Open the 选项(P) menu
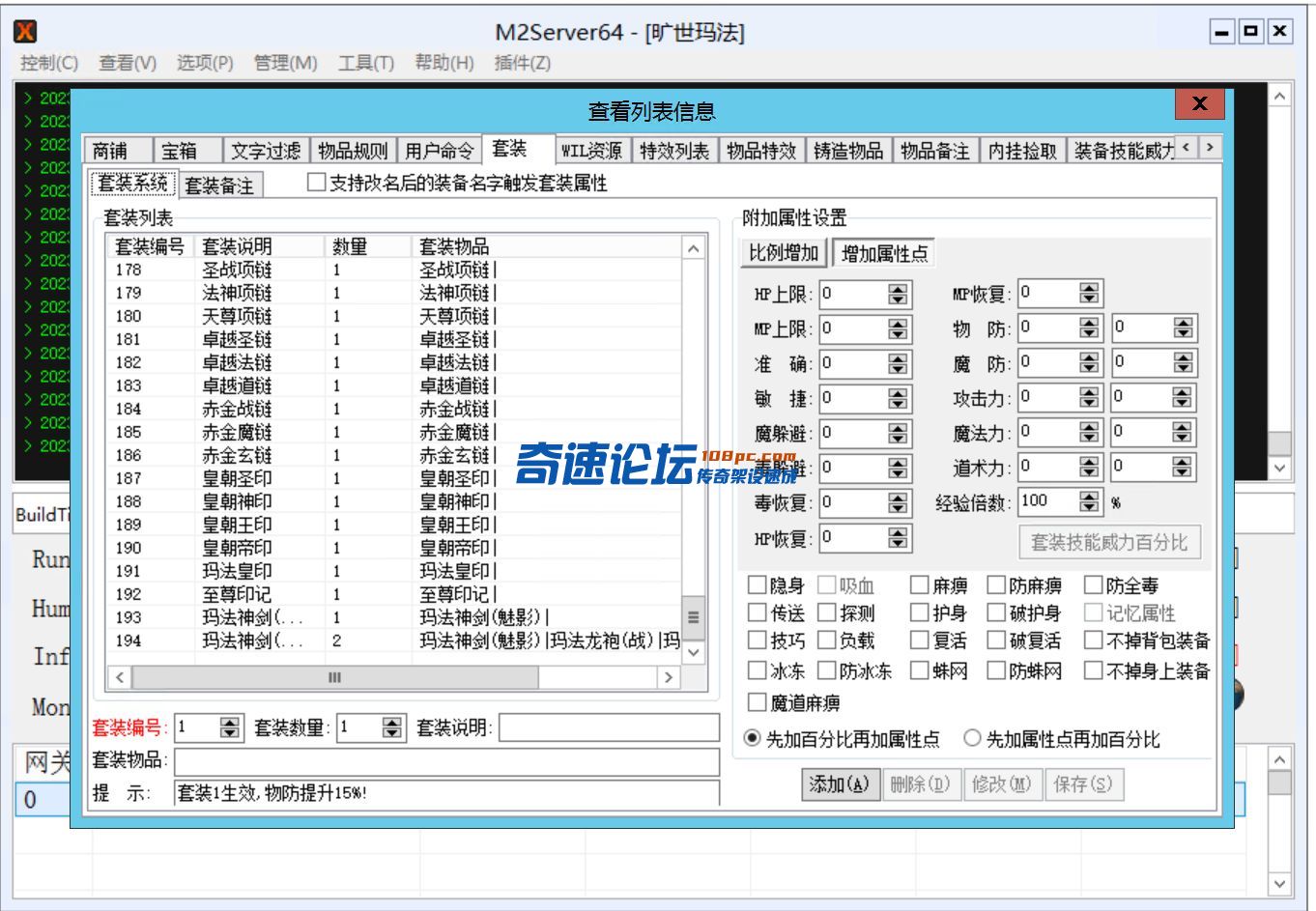1316x911 pixels. point(205,63)
